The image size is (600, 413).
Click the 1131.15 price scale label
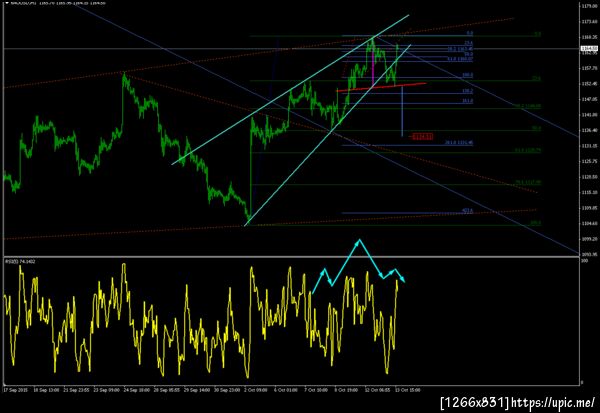[x=589, y=146]
